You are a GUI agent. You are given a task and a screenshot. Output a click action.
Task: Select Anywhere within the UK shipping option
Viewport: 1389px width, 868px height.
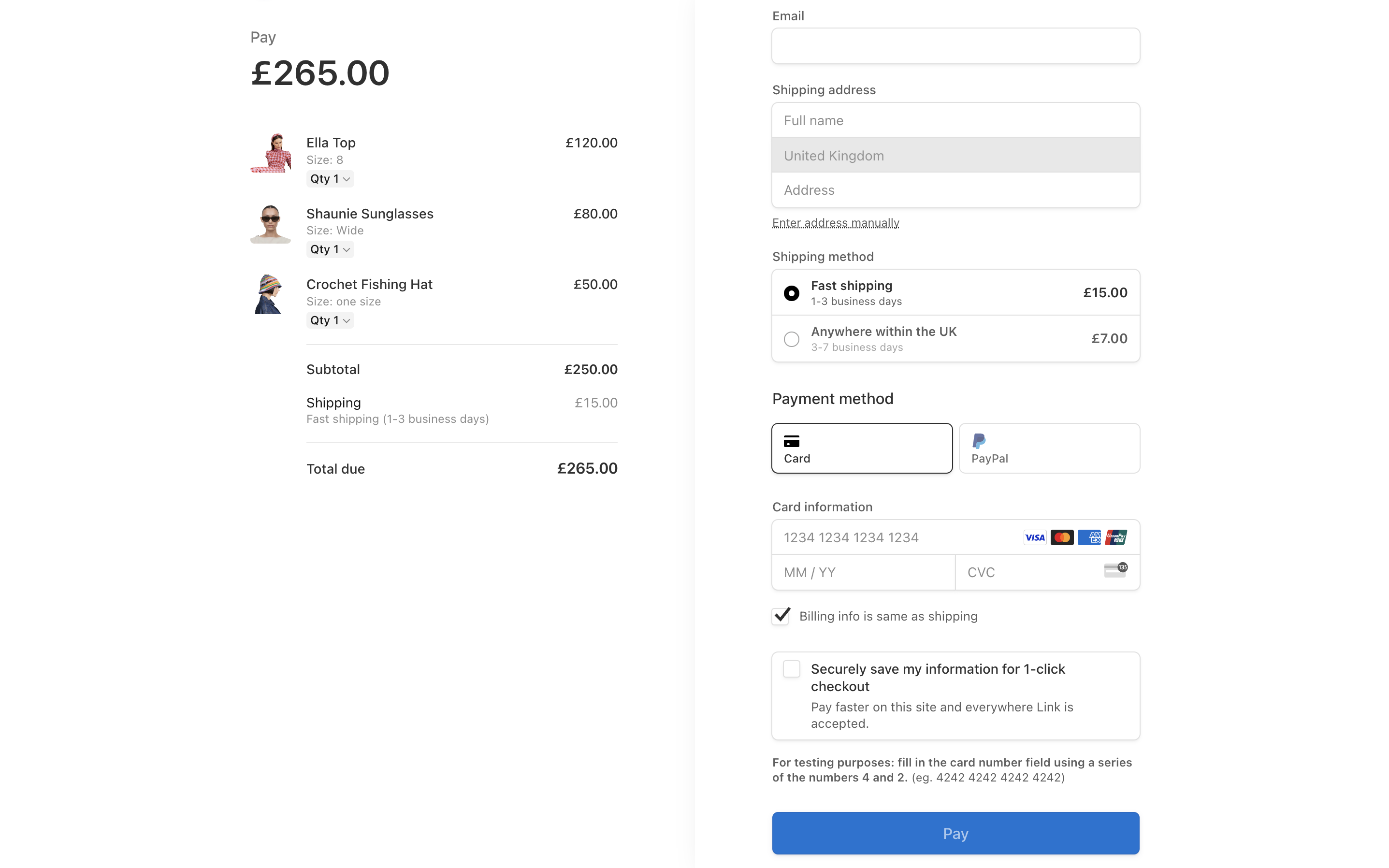click(x=791, y=339)
